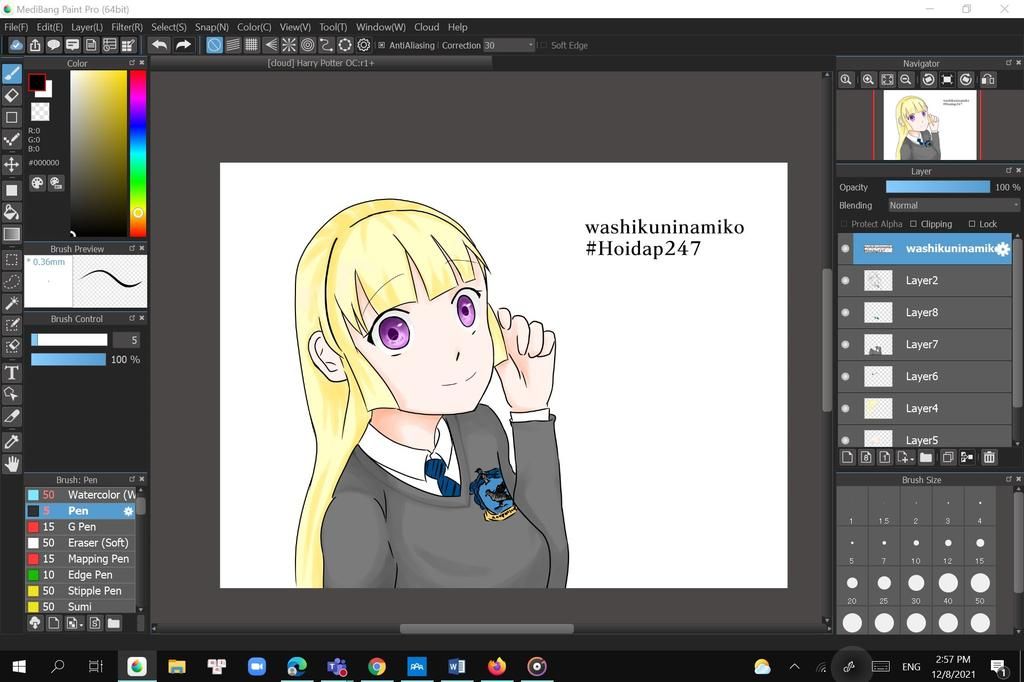Select the Mapping Pen brush

pyautogui.click(x=80, y=559)
